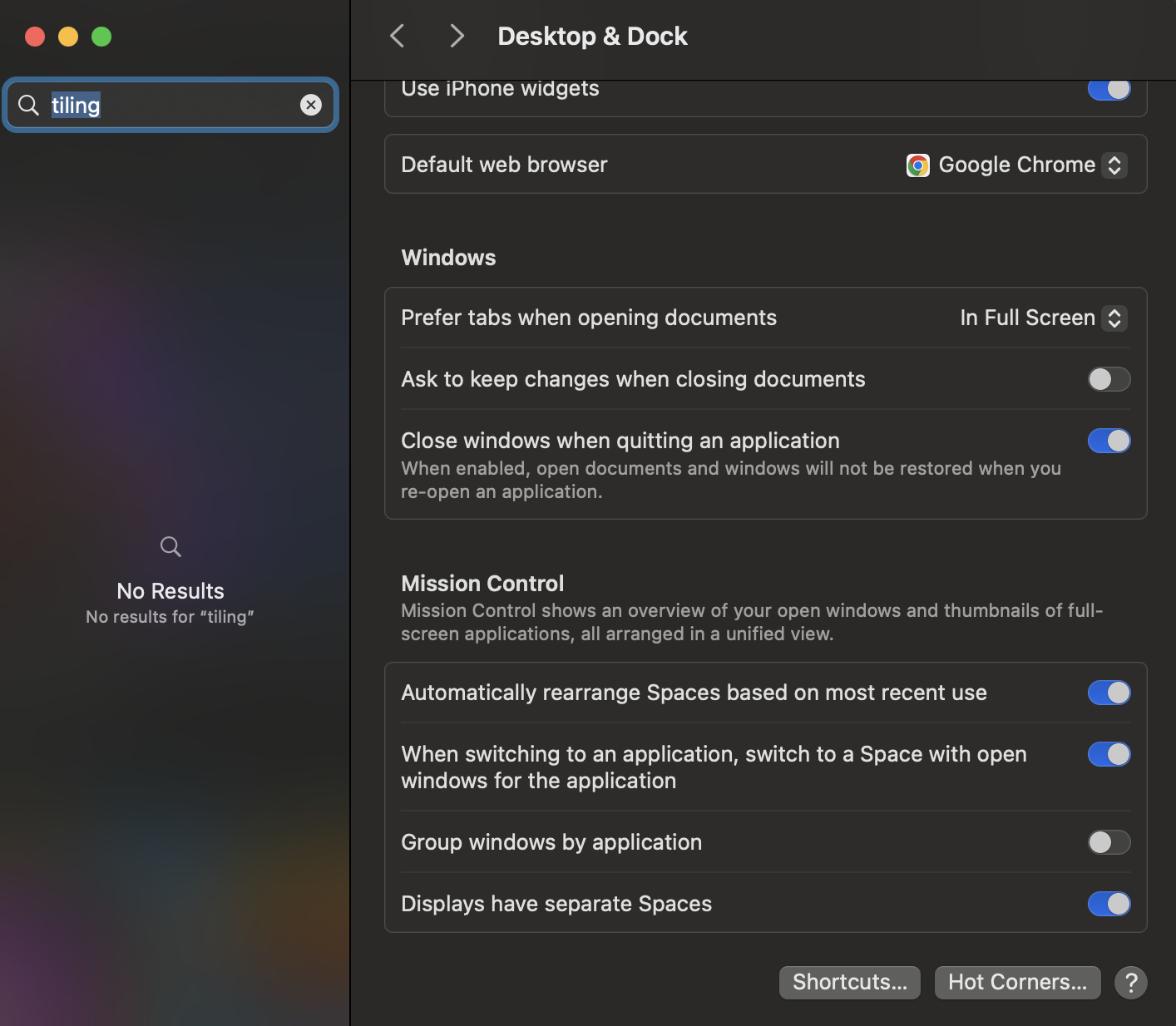Open the Hot Corners settings
The height and width of the screenshot is (1026, 1176).
1017,982
